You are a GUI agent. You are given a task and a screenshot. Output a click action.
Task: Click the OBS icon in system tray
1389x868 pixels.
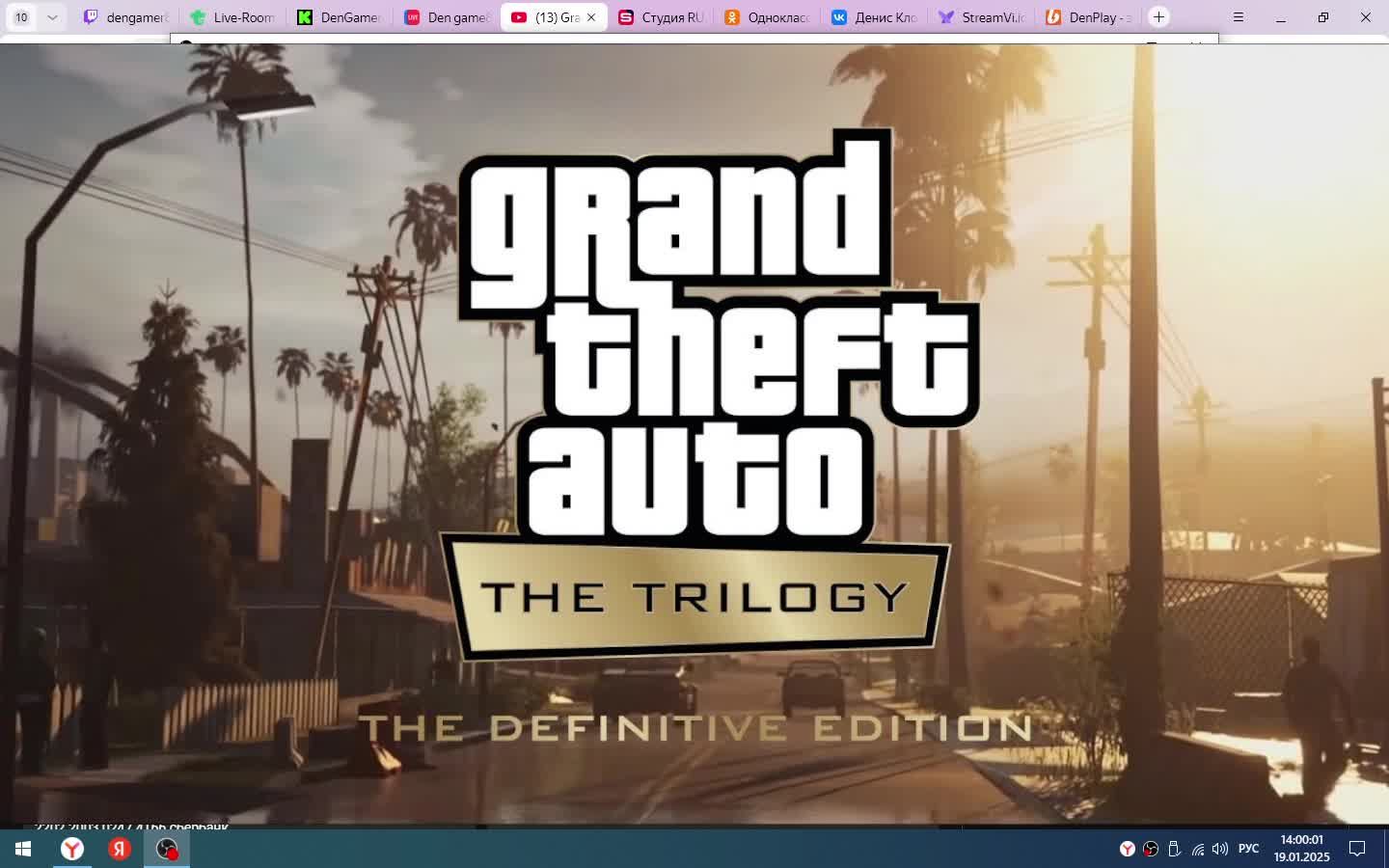tap(1151, 849)
